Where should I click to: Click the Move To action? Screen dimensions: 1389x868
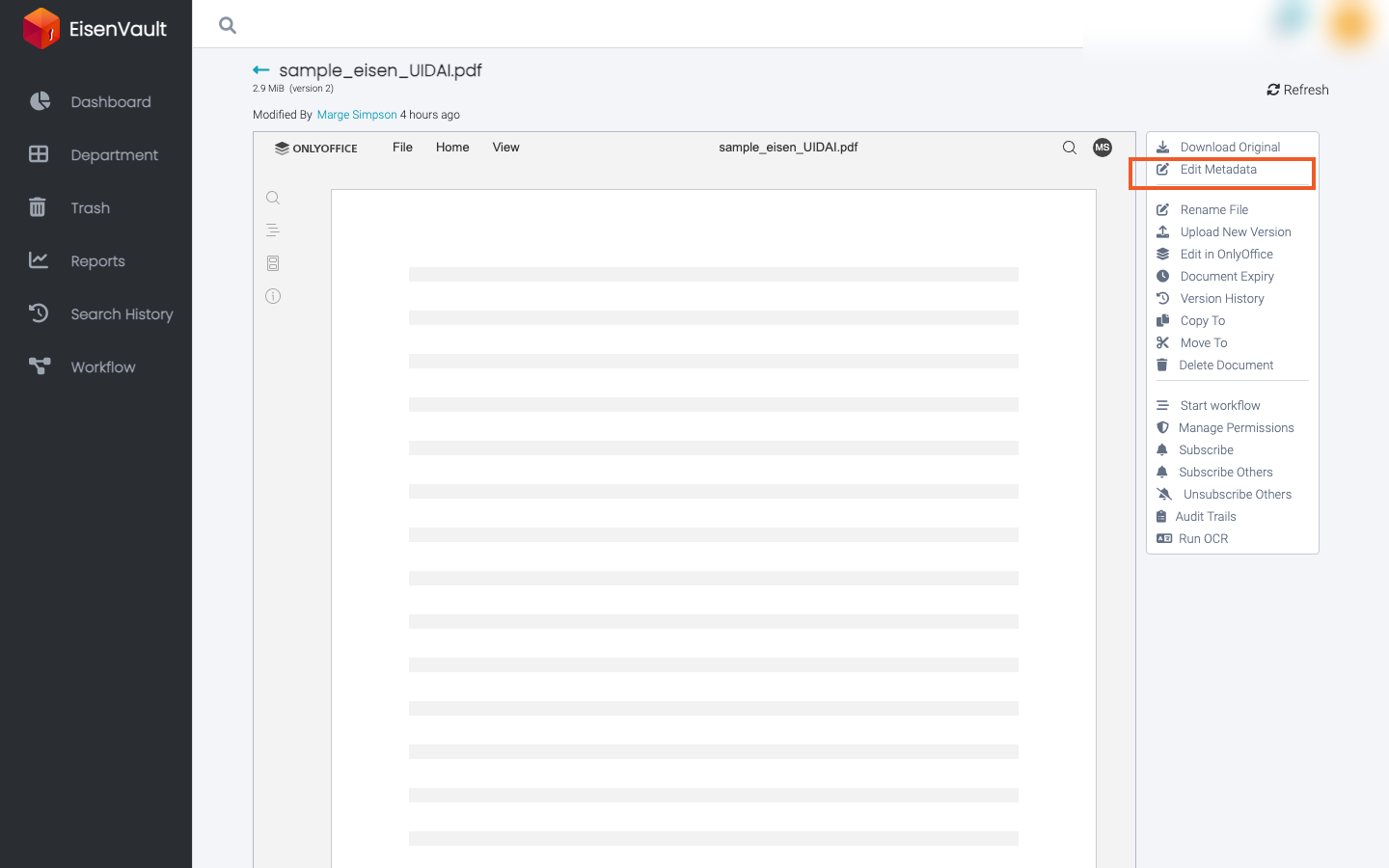tap(1191, 343)
